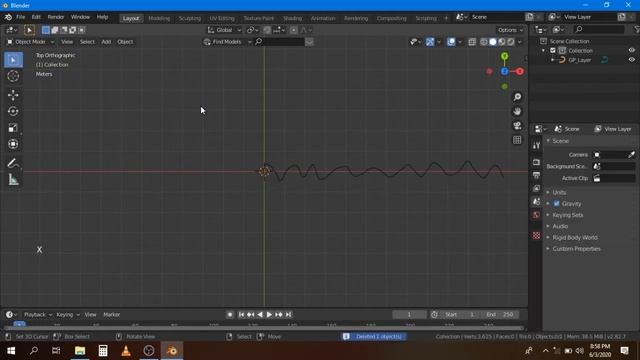Switch orthographic perspective grid icon

pyautogui.click(x=517, y=140)
